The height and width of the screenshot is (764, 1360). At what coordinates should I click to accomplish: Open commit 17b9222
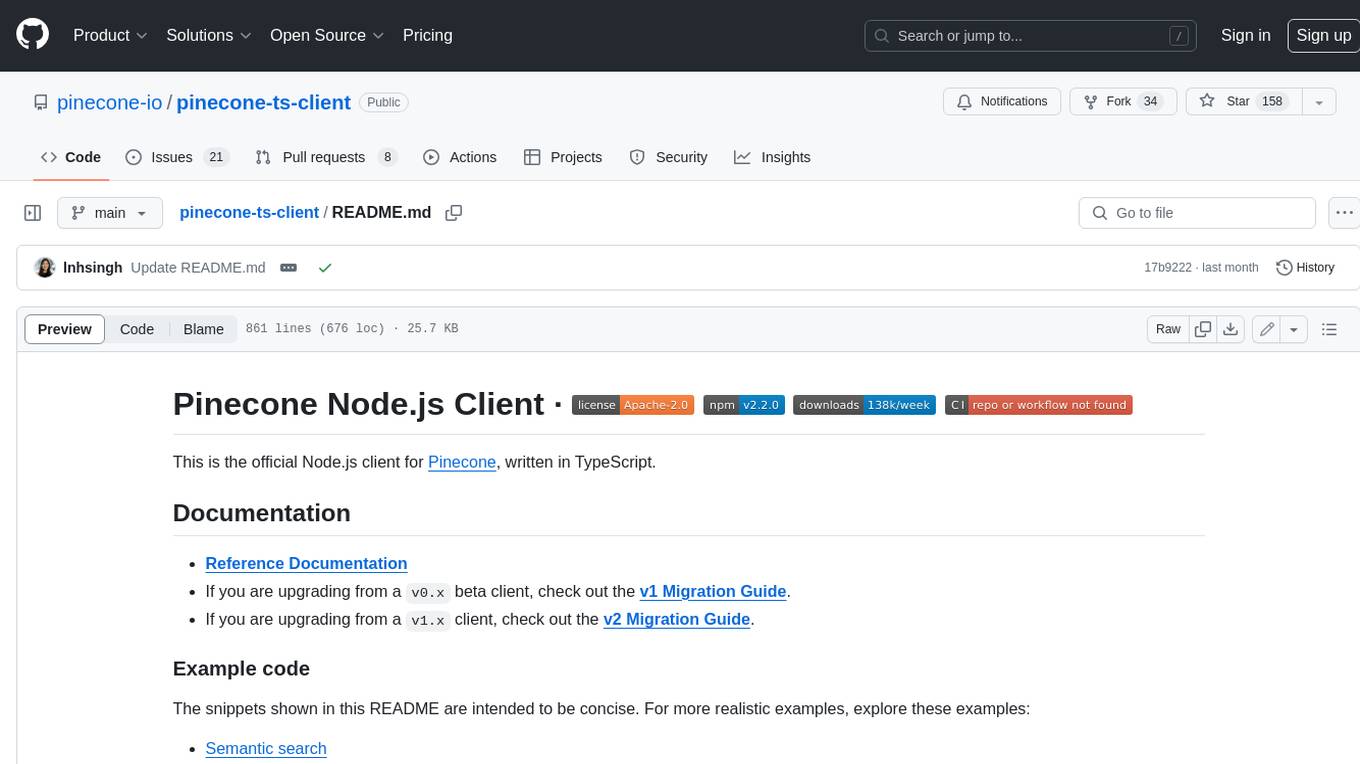(1168, 268)
